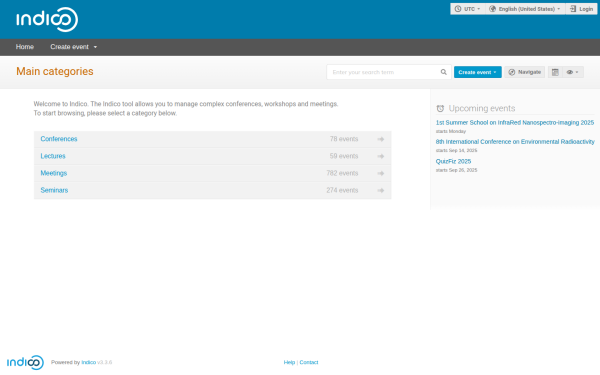Click the arrow icon in the Meetings row
The height and width of the screenshot is (375, 600).
(381, 173)
